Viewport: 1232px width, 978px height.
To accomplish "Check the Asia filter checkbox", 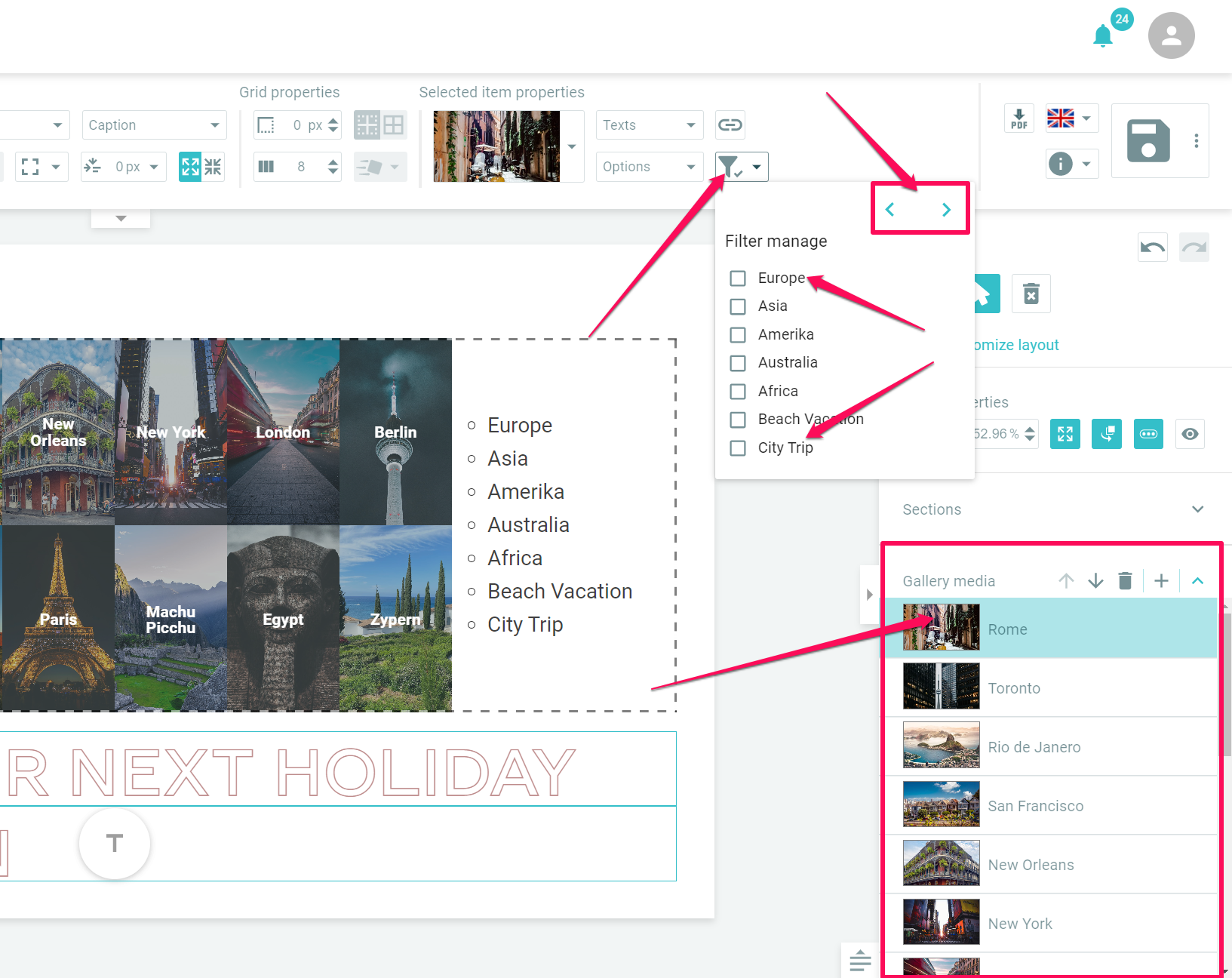I will (x=738, y=306).
